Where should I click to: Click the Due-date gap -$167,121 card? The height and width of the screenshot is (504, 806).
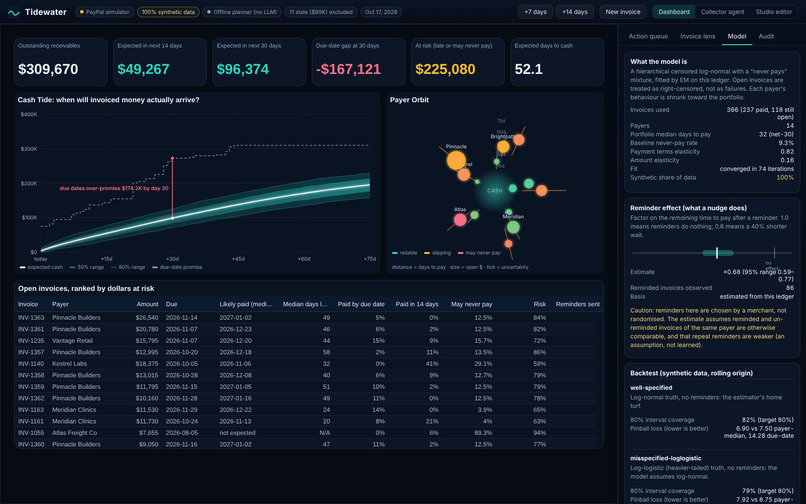pyautogui.click(x=358, y=62)
